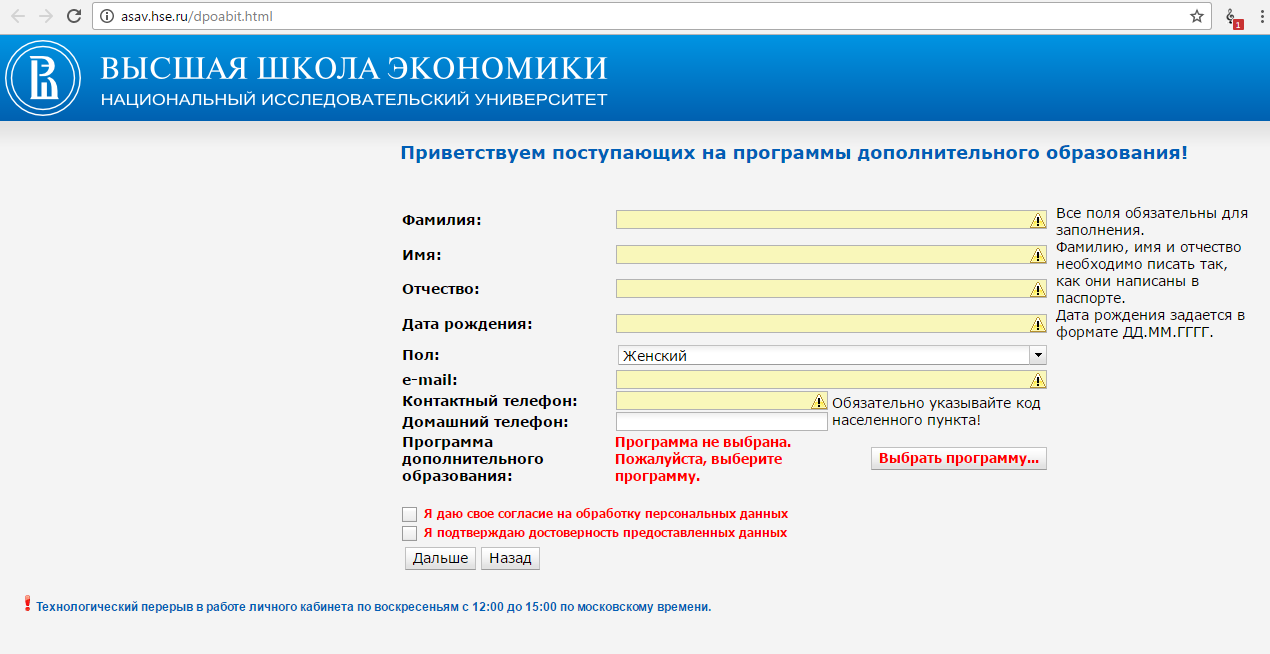Click warning icon in Имя field
This screenshot has height=654, width=1270.
(1038, 256)
